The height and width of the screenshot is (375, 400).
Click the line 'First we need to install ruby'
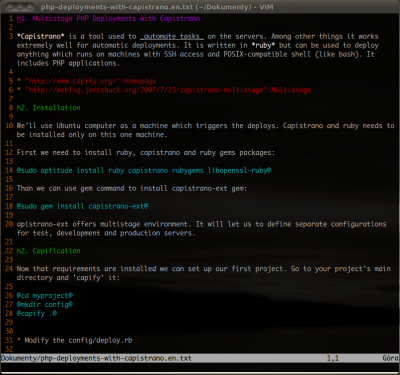click(146, 153)
